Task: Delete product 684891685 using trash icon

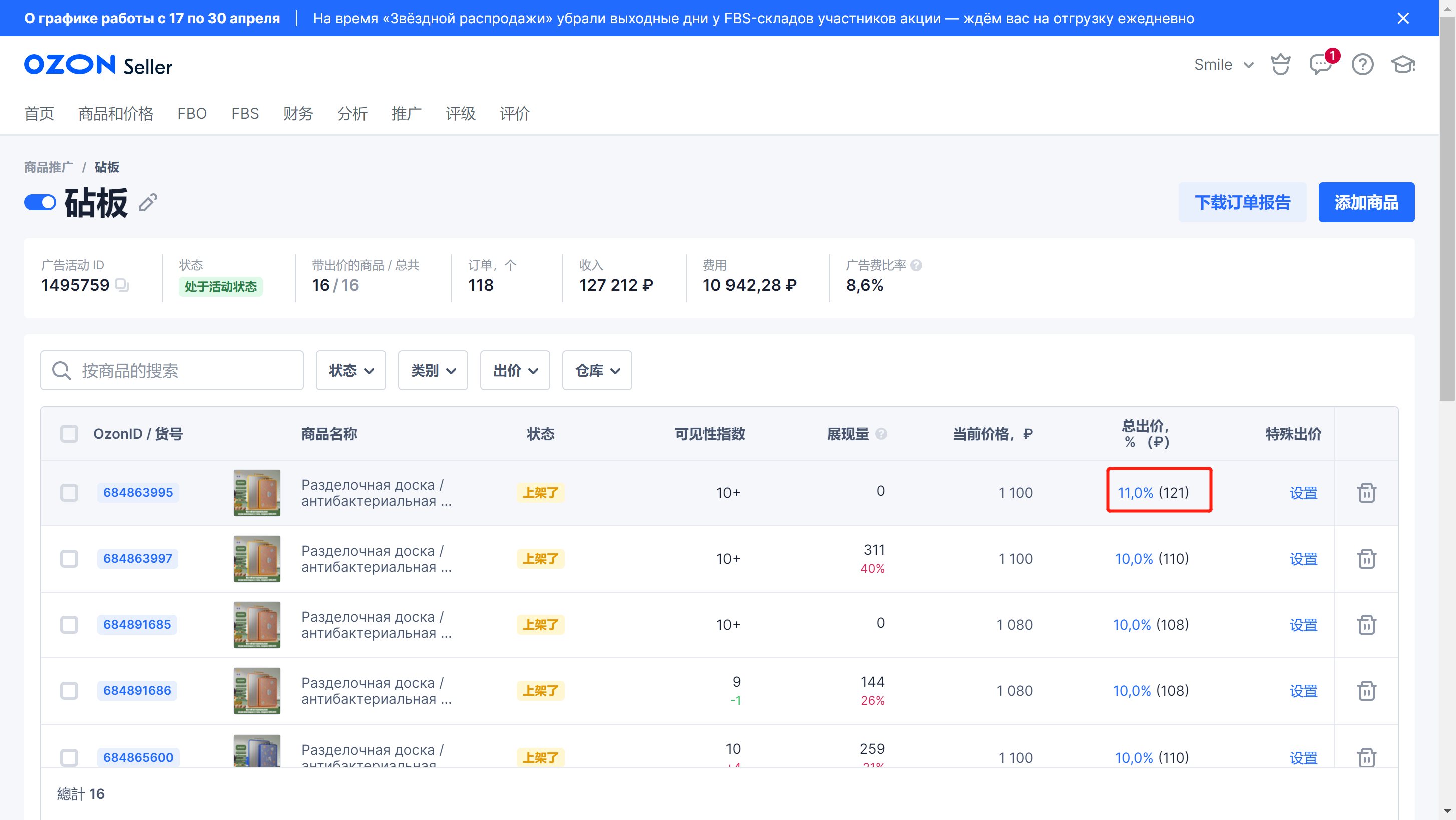Action: [x=1366, y=625]
